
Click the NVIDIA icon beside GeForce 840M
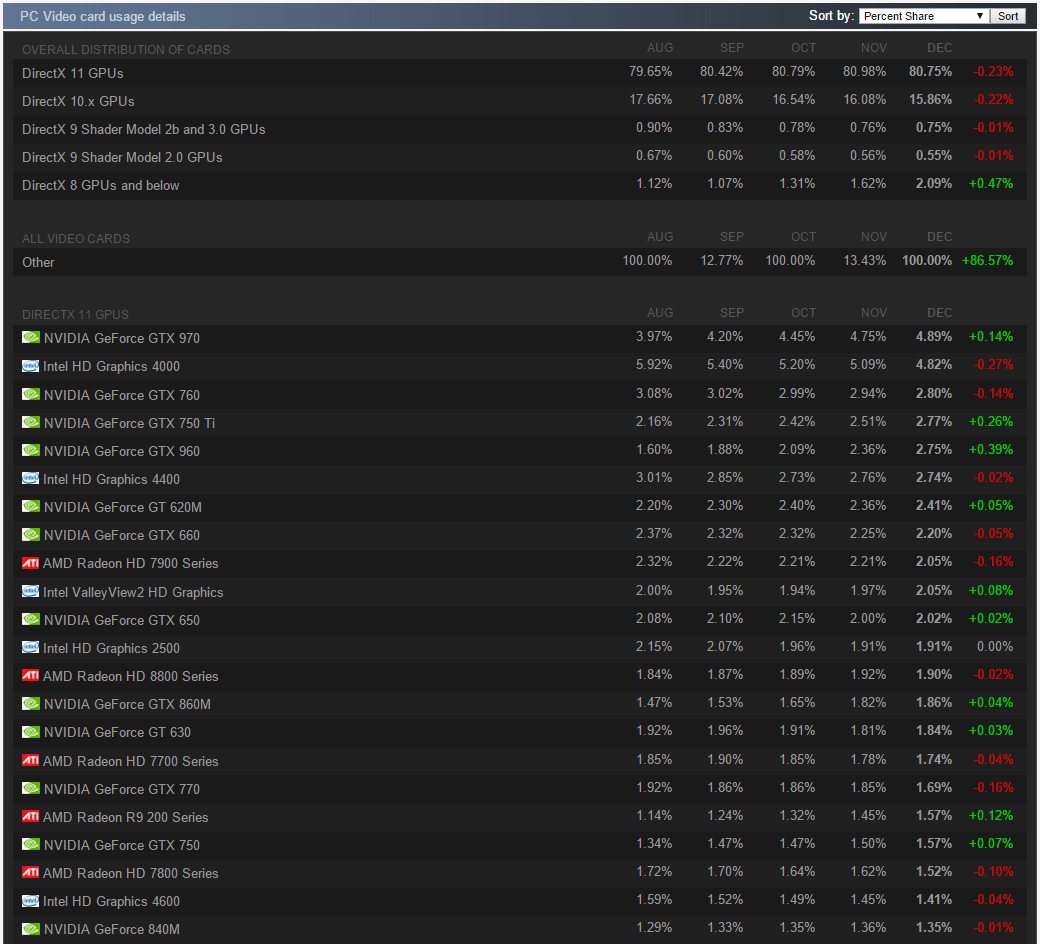(31, 929)
